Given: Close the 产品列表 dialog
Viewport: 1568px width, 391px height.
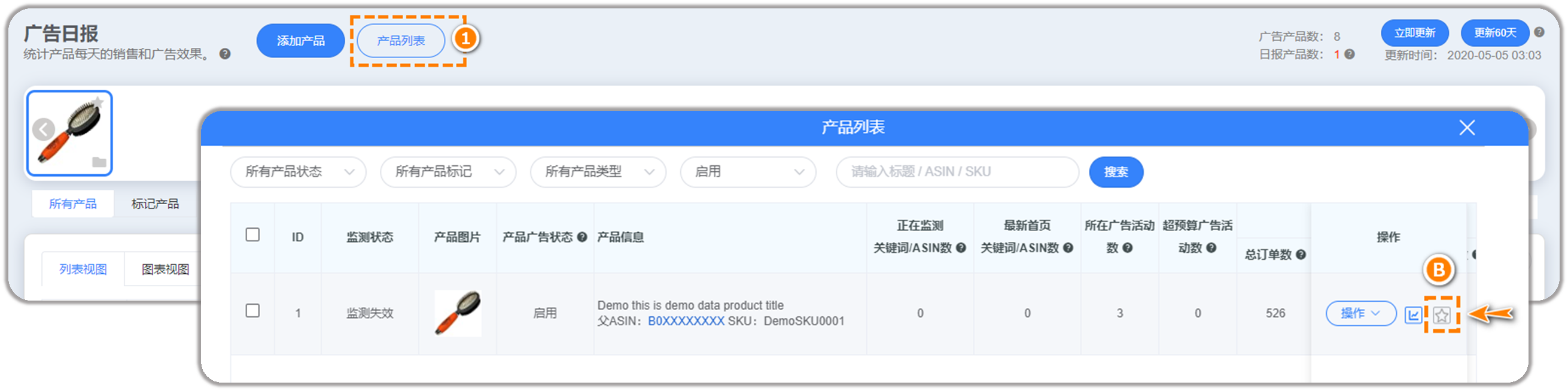Looking at the screenshot, I should click(1467, 128).
